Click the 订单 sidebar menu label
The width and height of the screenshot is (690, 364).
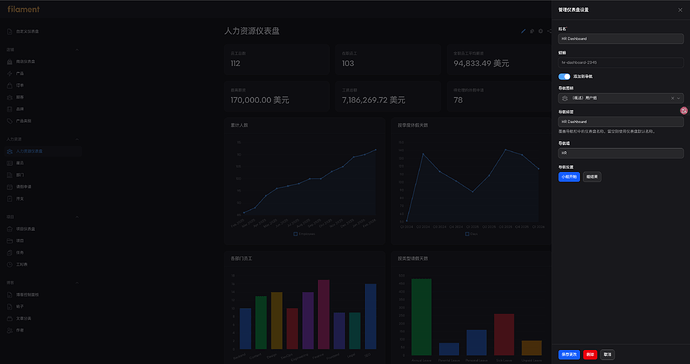[20, 85]
